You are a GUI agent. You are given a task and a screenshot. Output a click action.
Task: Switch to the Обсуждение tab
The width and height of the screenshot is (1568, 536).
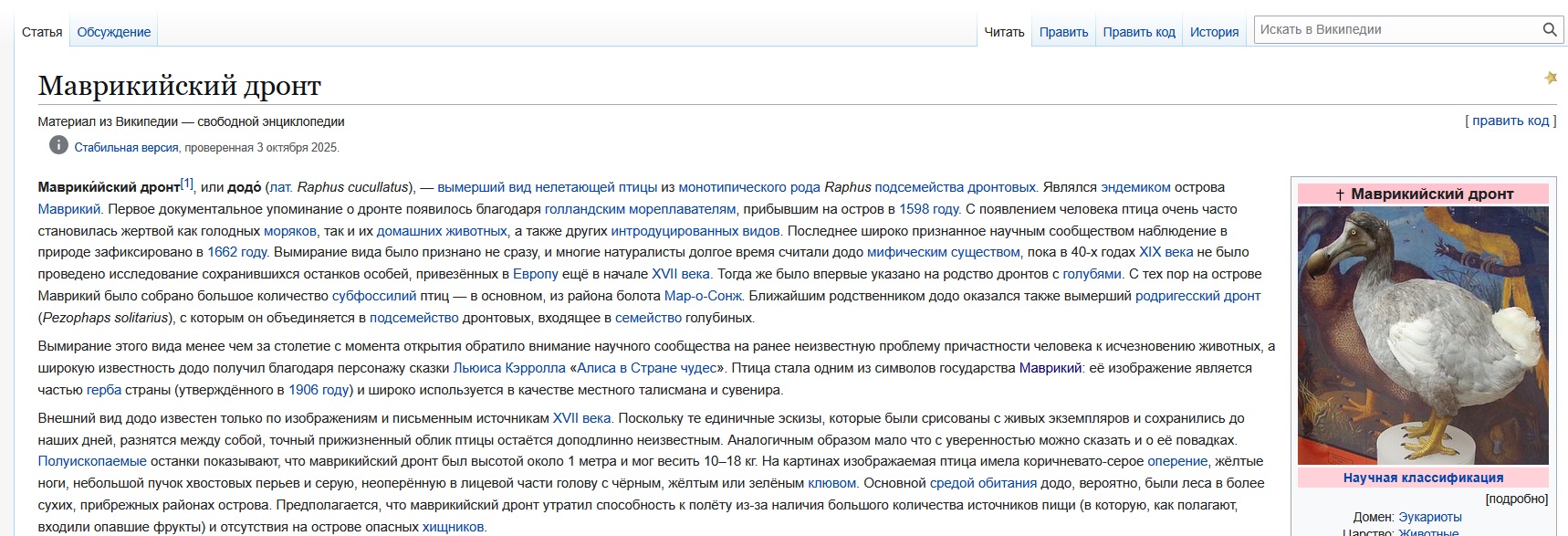114,32
